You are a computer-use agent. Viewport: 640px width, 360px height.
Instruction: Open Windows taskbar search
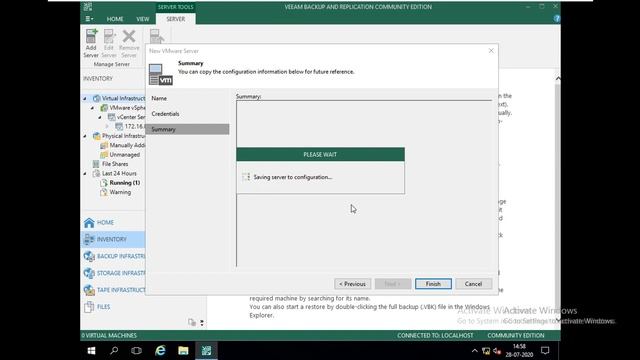[114, 351]
